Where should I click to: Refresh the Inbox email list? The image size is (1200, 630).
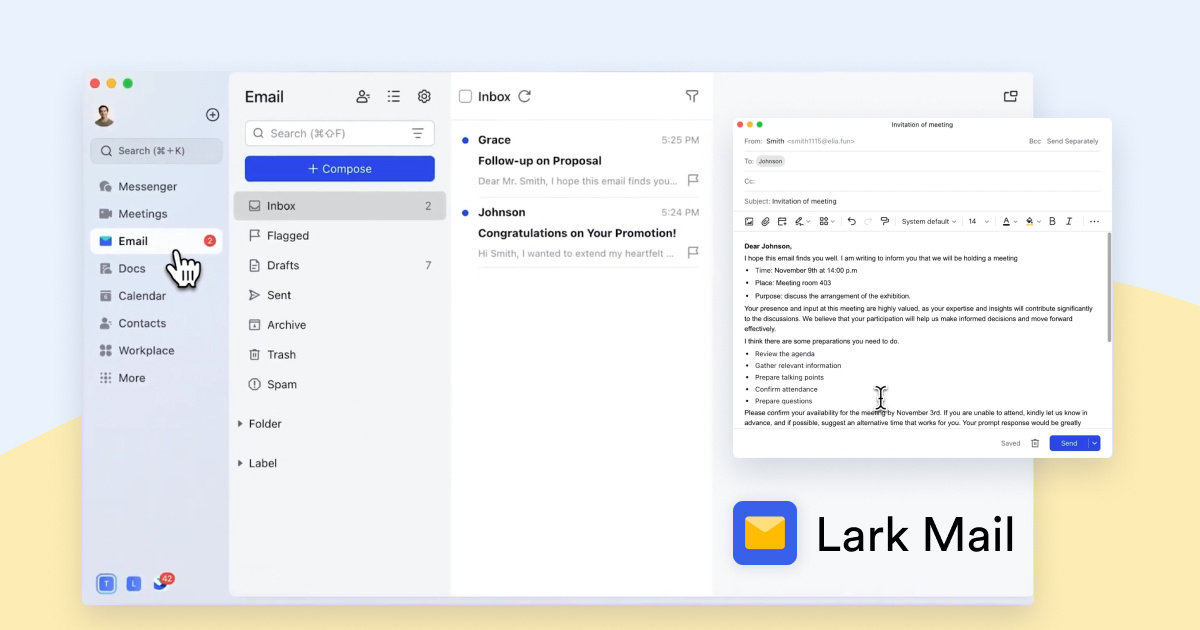523,96
